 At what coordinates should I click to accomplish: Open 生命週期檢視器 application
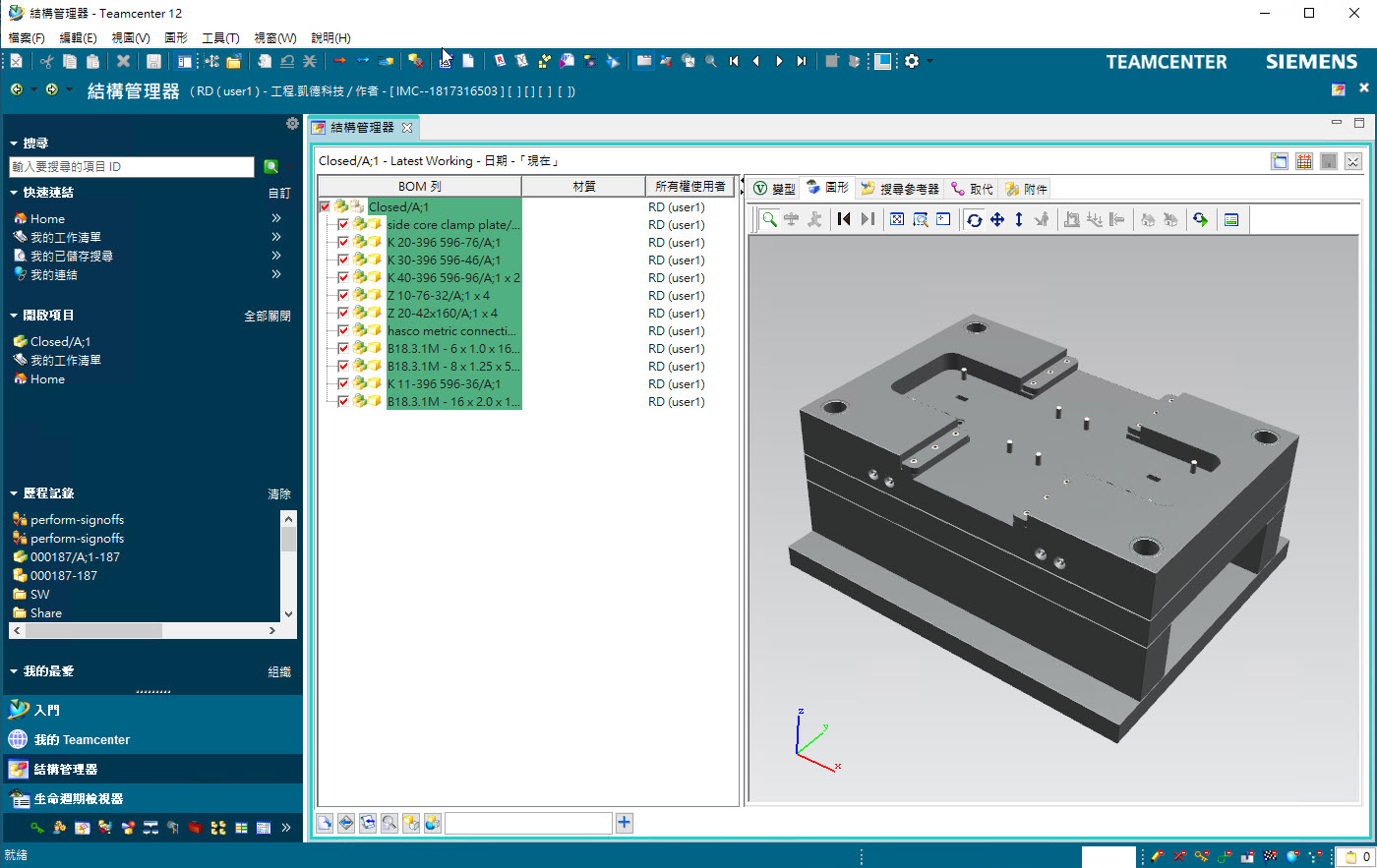click(x=151, y=798)
